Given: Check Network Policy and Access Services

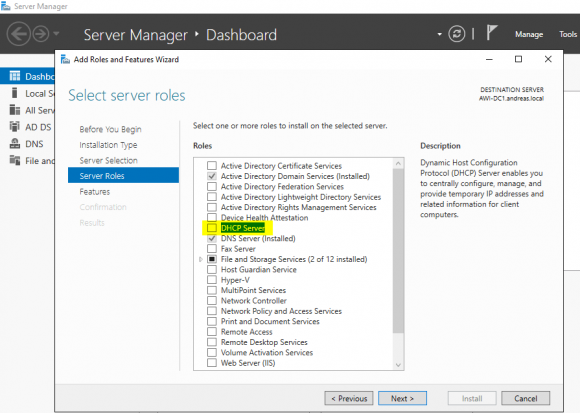Looking at the screenshot, I should pyautogui.click(x=212, y=311).
